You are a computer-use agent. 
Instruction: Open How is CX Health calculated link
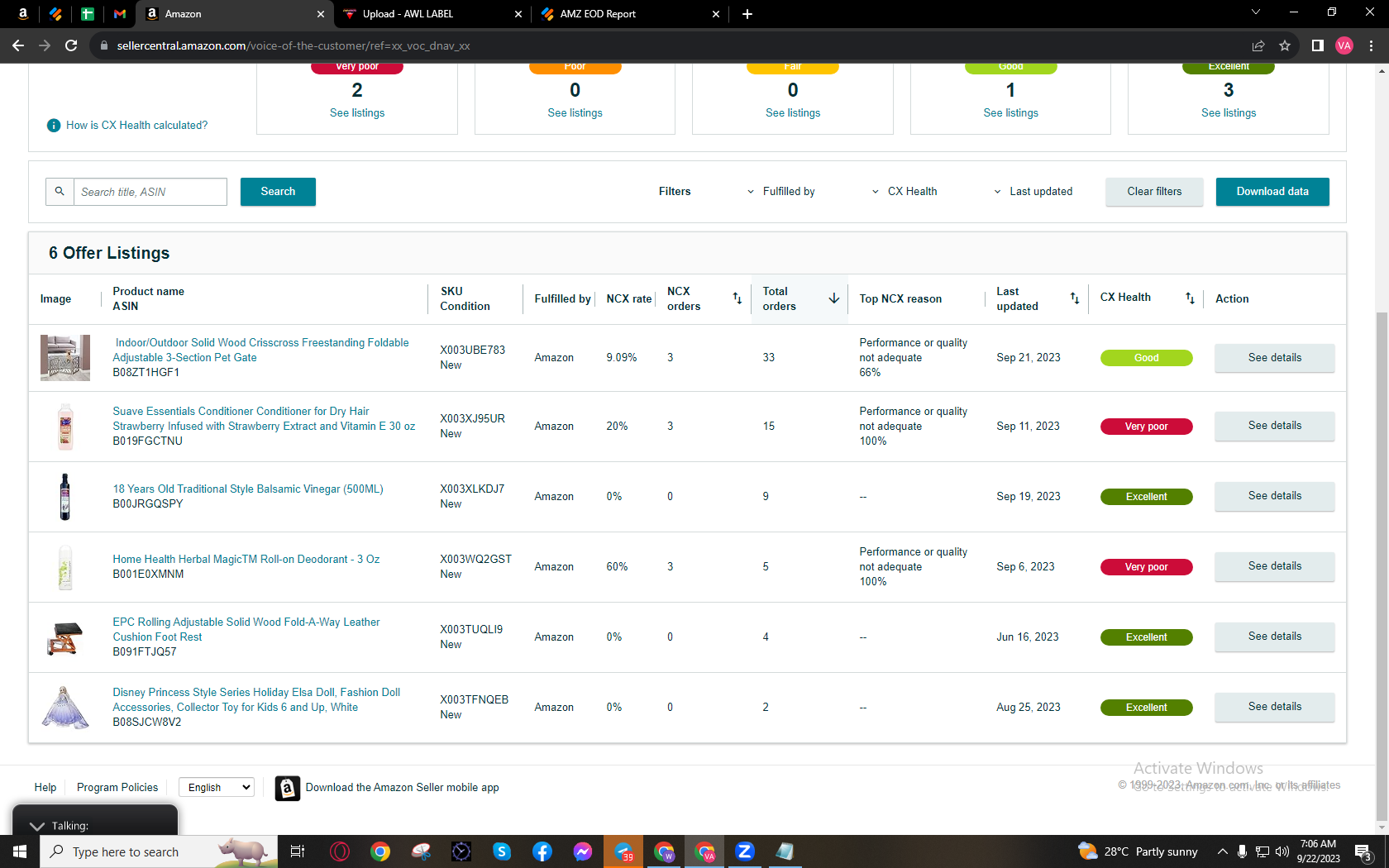click(x=137, y=126)
